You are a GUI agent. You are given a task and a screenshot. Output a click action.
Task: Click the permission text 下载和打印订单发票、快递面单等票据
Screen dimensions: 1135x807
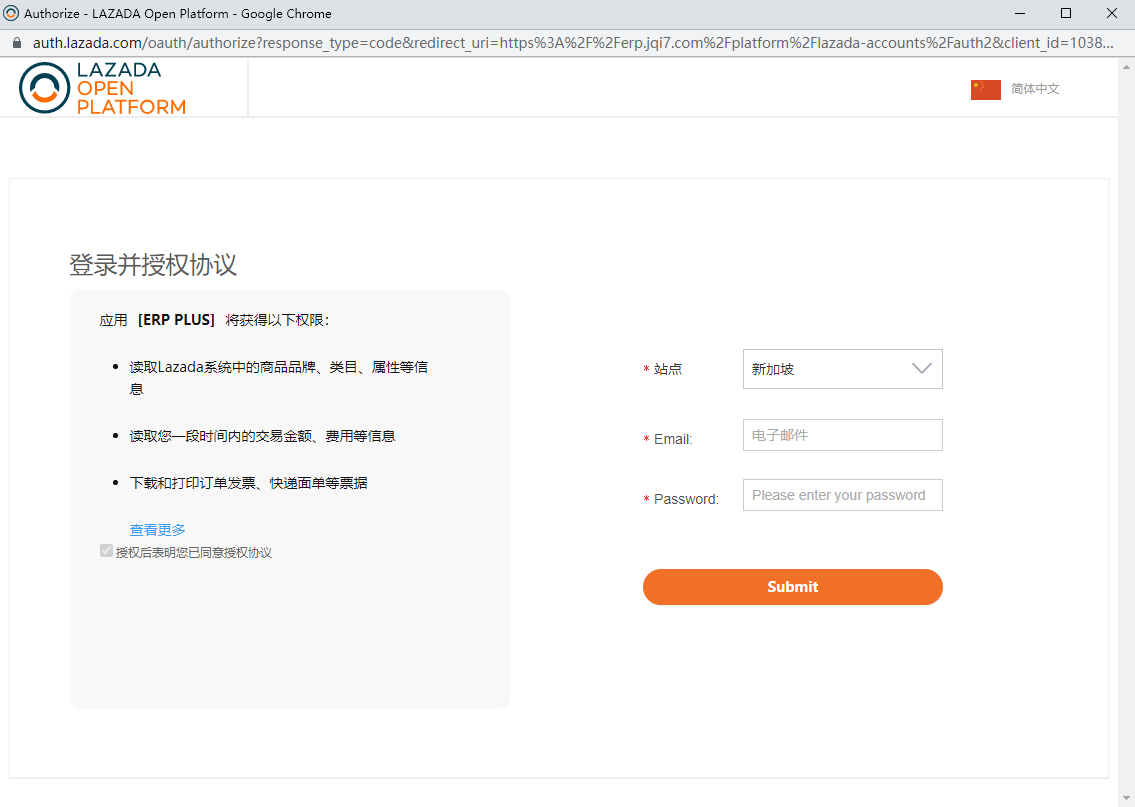click(x=248, y=483)
